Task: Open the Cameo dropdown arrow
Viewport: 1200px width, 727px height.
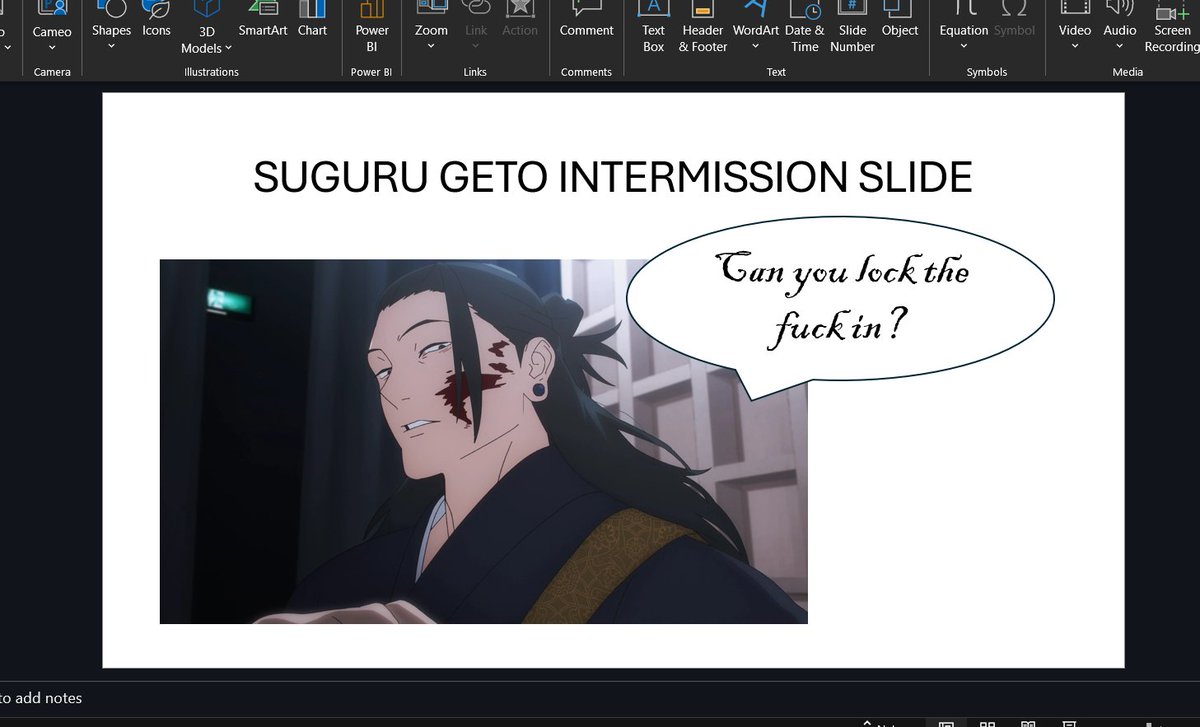Action: (51, 48)
